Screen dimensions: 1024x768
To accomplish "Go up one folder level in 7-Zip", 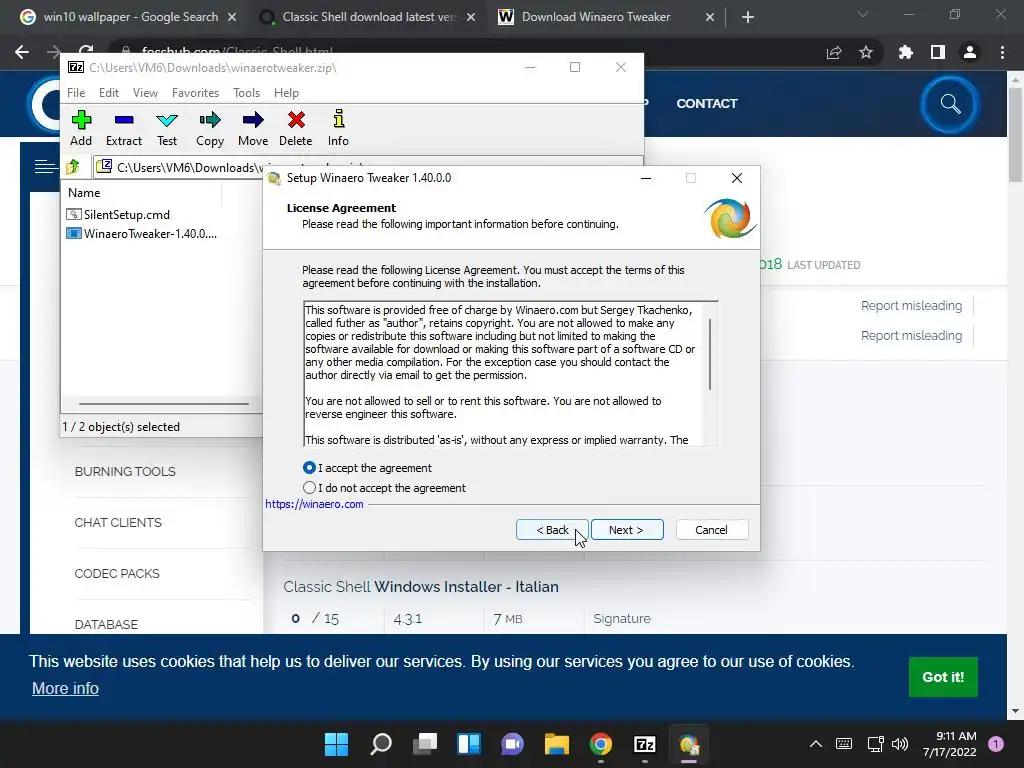I will tap(73, 167).
